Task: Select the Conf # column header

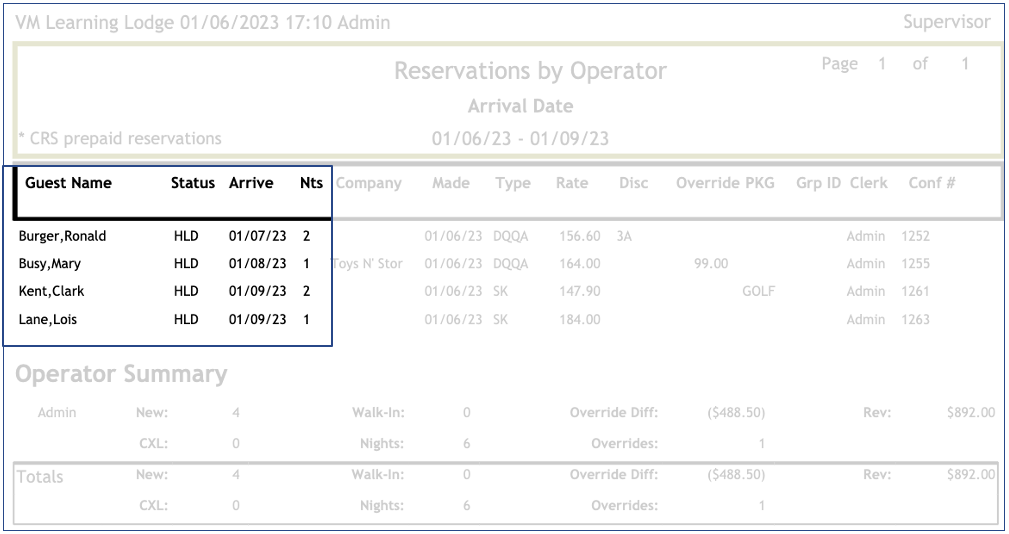Action: pyautogui.click(x=931, y=183)
